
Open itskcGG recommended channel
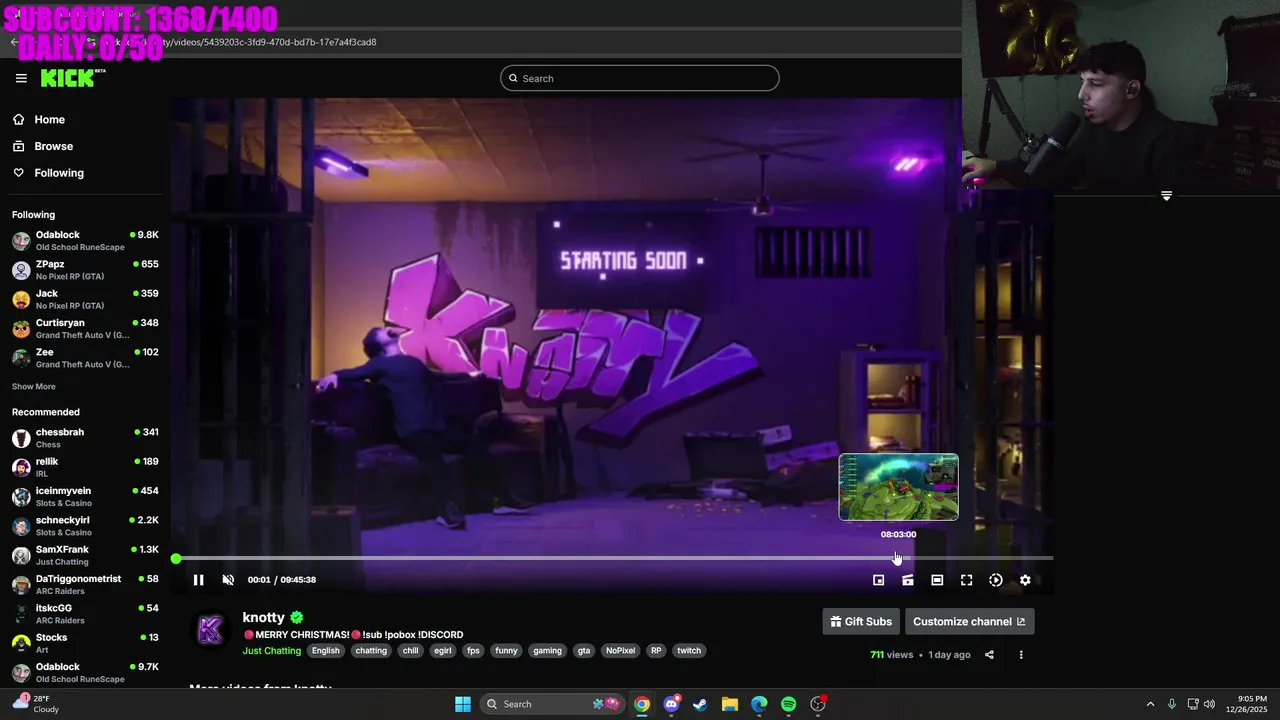[x=85, y=614]
